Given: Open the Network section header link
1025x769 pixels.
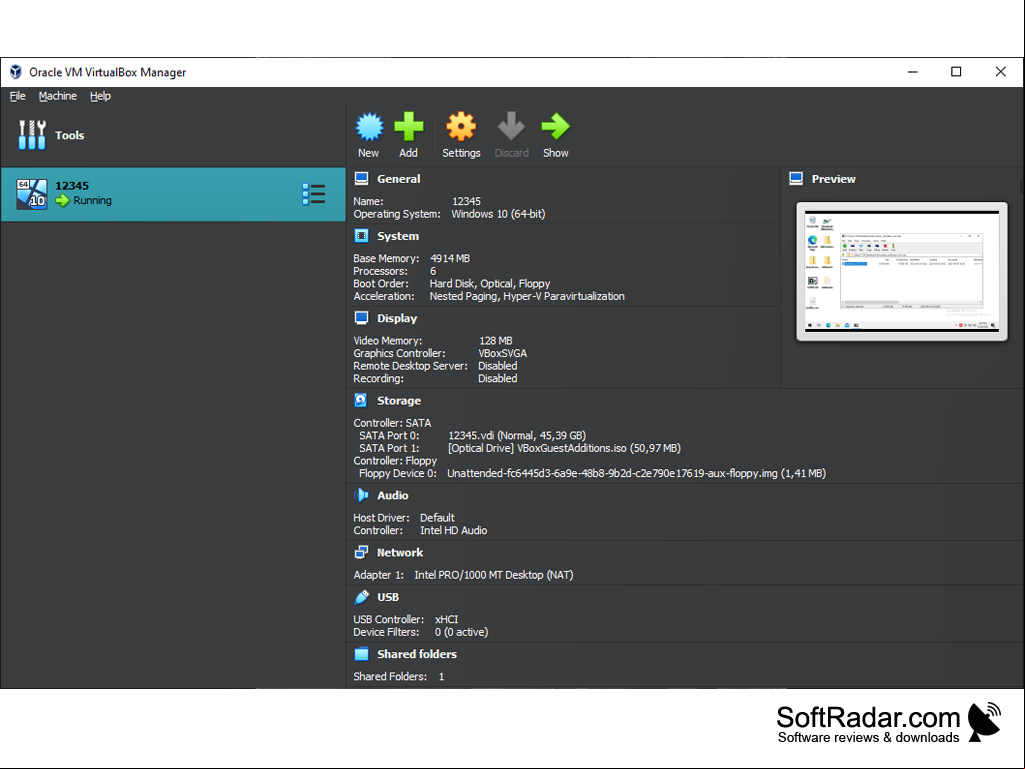Looking at the screenshot, I should click(x=400, y=553).
